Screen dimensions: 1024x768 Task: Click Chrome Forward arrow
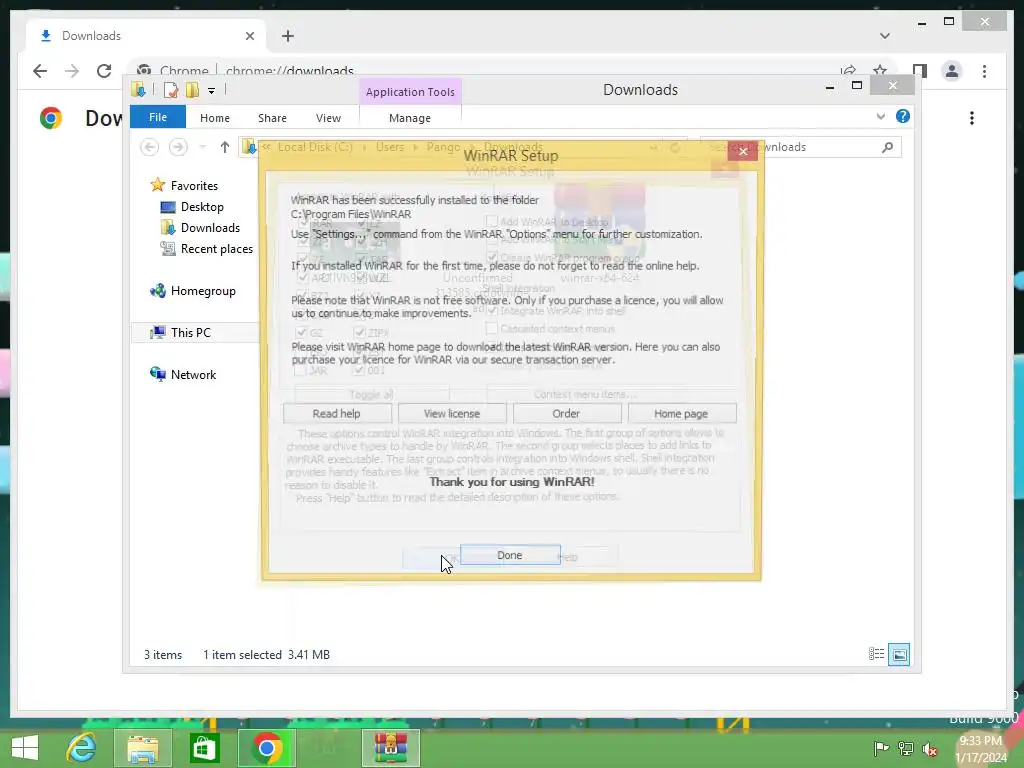click(72, 71)
